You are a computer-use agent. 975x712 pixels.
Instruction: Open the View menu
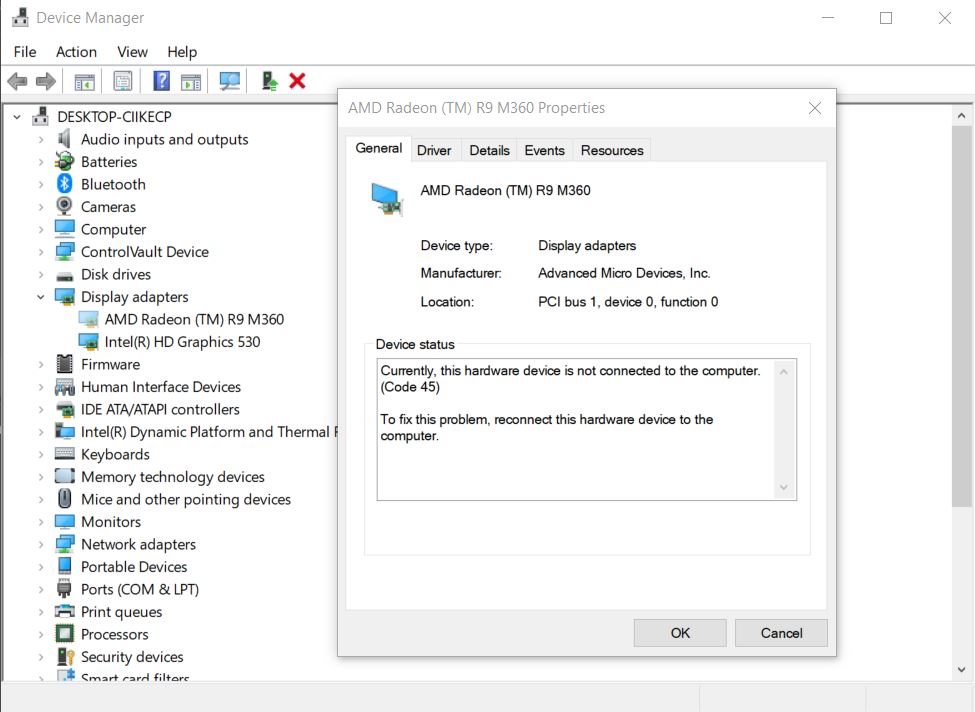[132, 52]
